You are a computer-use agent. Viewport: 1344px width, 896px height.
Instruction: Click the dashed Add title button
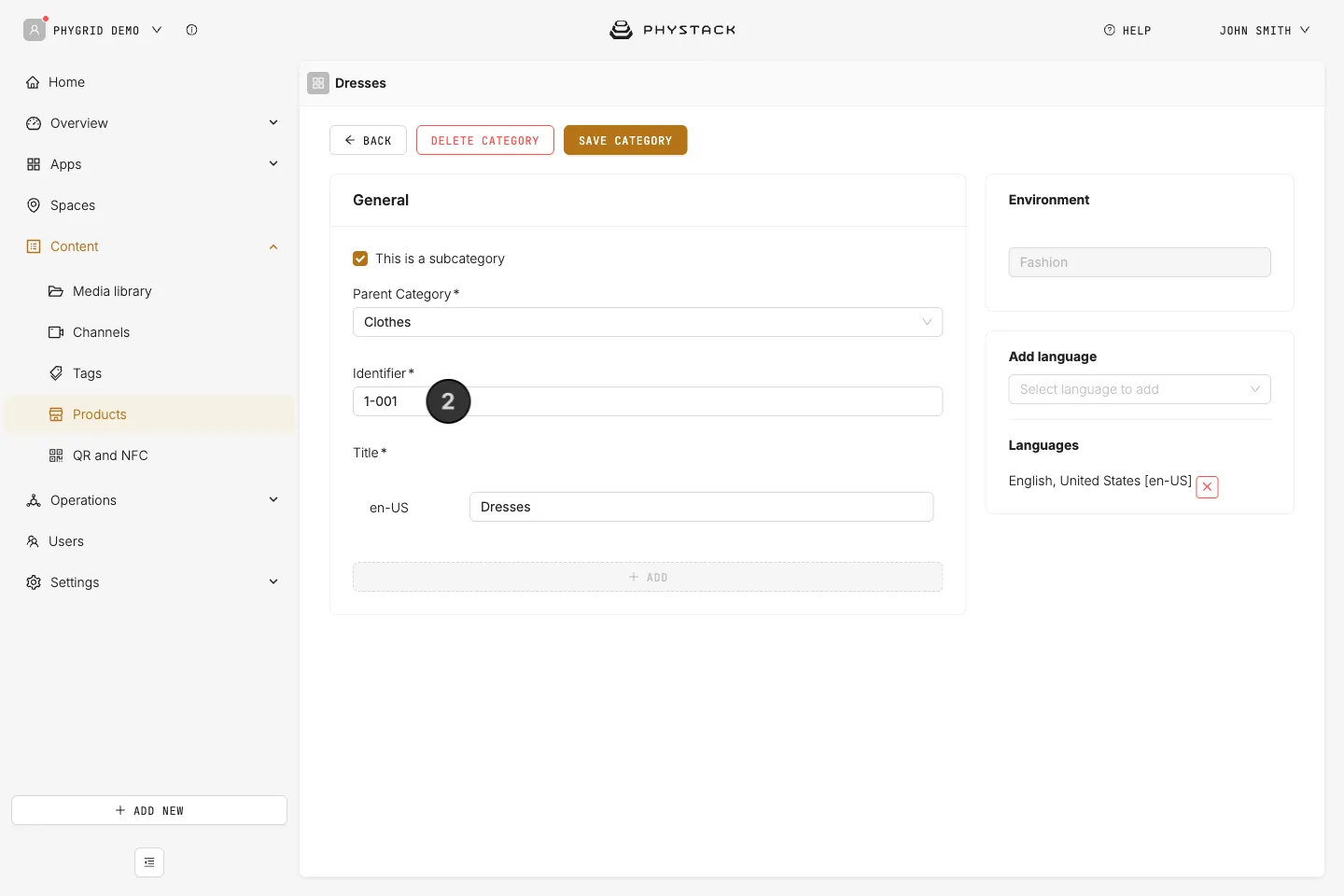tap(648, 577)
